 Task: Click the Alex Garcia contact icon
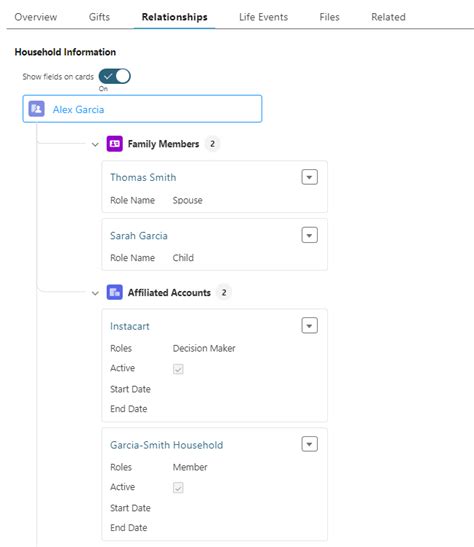click(x=36, y=109)
